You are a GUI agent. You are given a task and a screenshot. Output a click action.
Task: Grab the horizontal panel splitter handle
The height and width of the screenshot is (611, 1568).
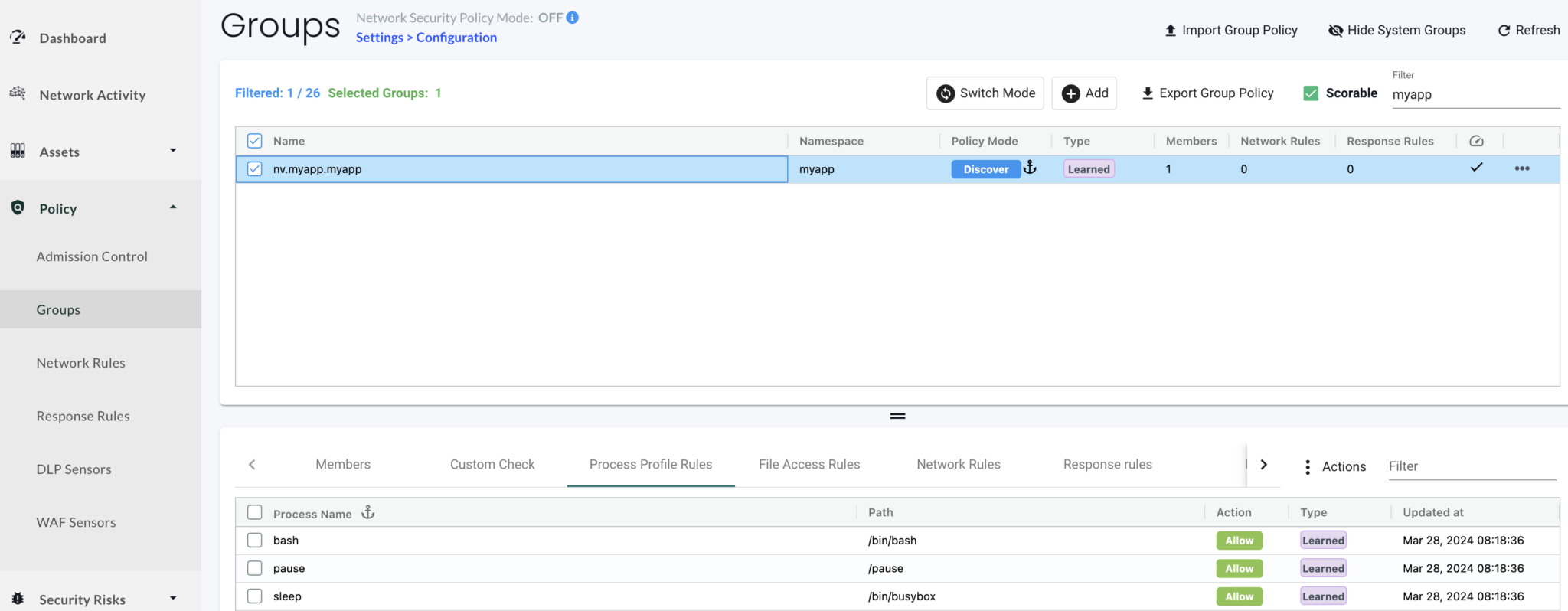(897, 416)
